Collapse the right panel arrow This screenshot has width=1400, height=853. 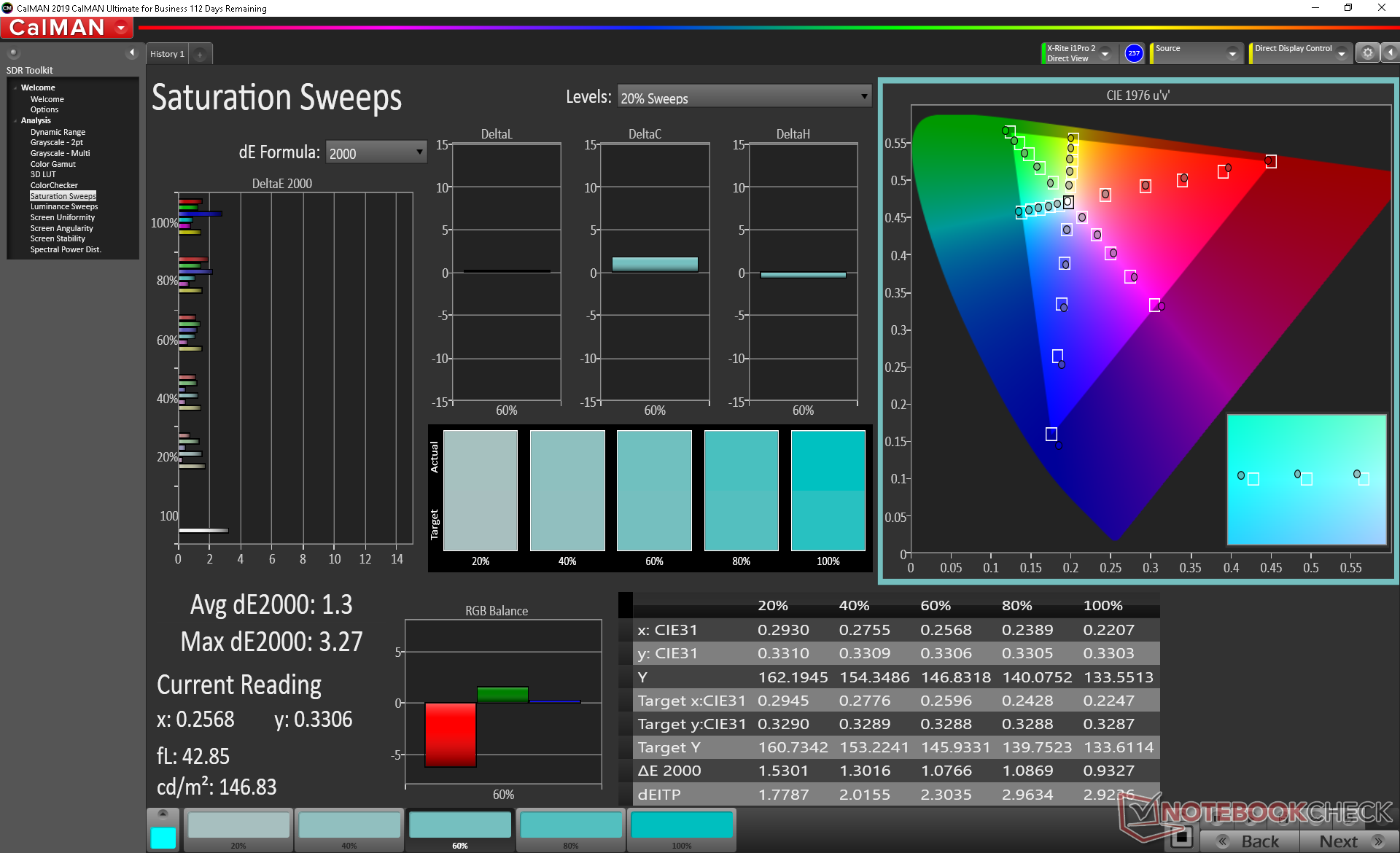1390,53
